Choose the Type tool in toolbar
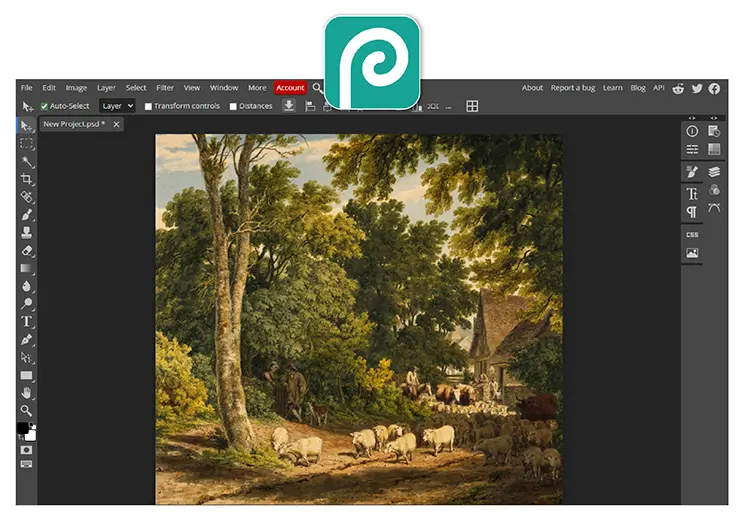Viewport: 744px width, 522px height. point(27,321)
